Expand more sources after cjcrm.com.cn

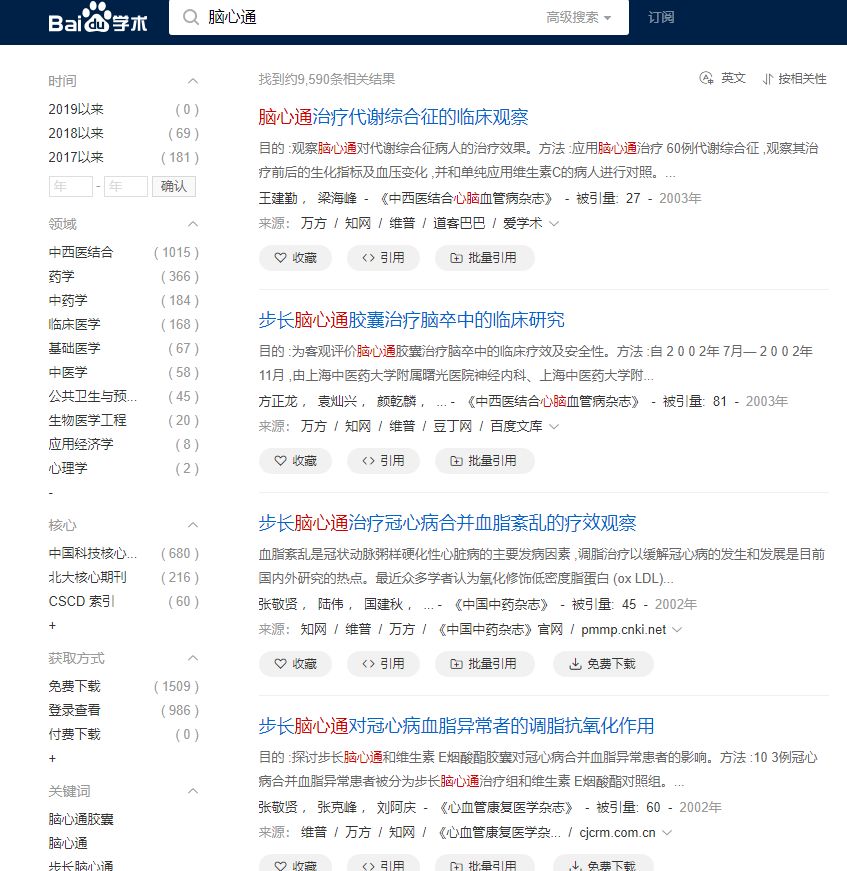click(668, 833)
